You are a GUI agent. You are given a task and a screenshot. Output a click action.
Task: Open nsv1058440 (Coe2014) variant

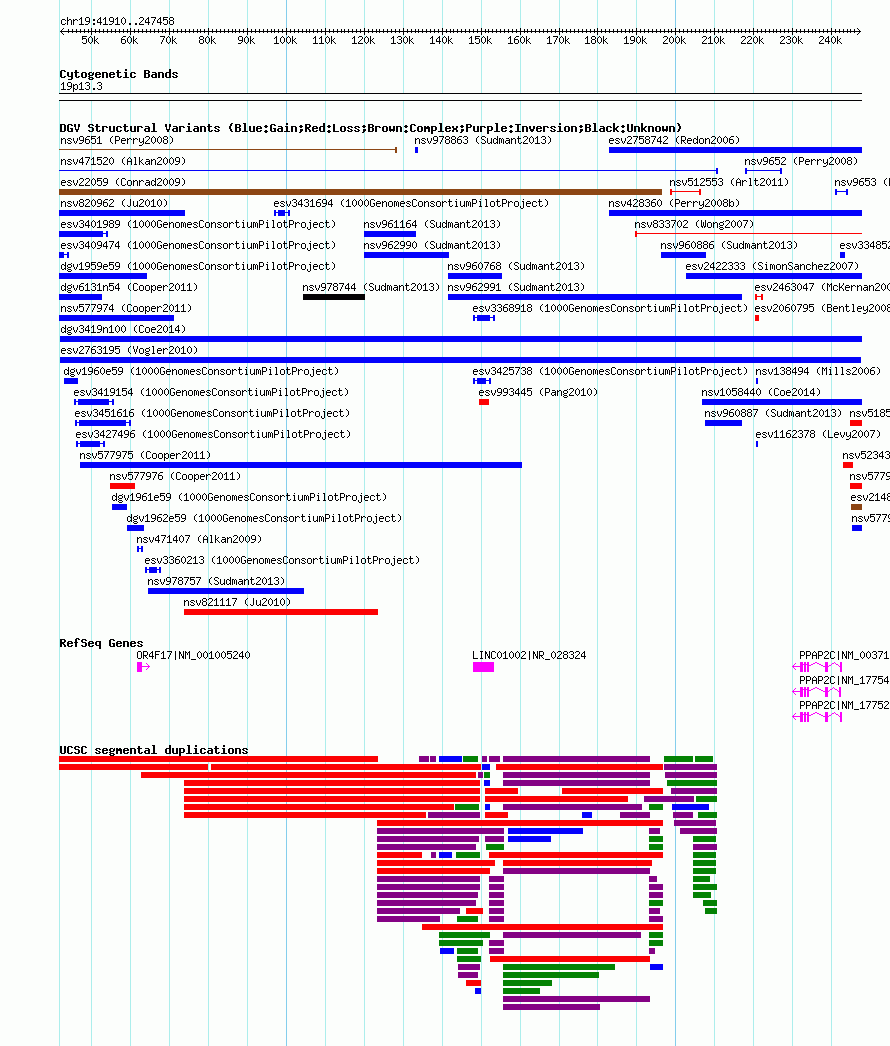(761, 392)
